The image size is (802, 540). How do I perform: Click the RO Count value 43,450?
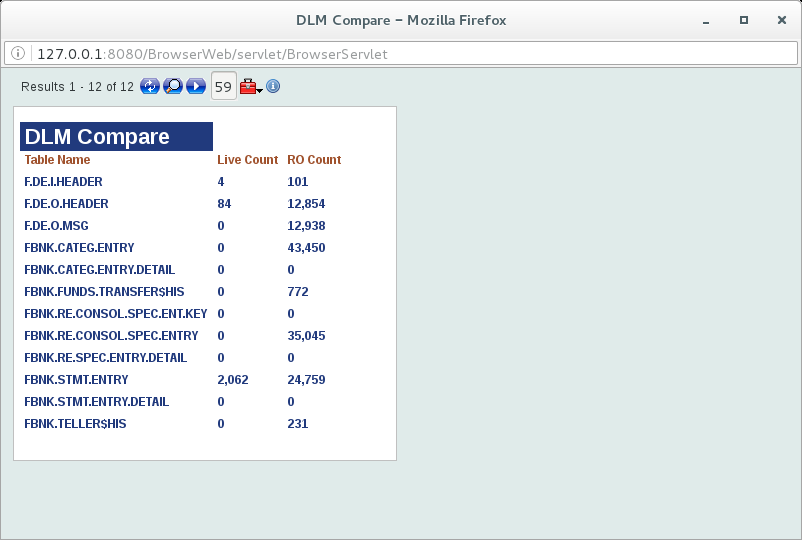pyautogui.click(x=305, y=248)
